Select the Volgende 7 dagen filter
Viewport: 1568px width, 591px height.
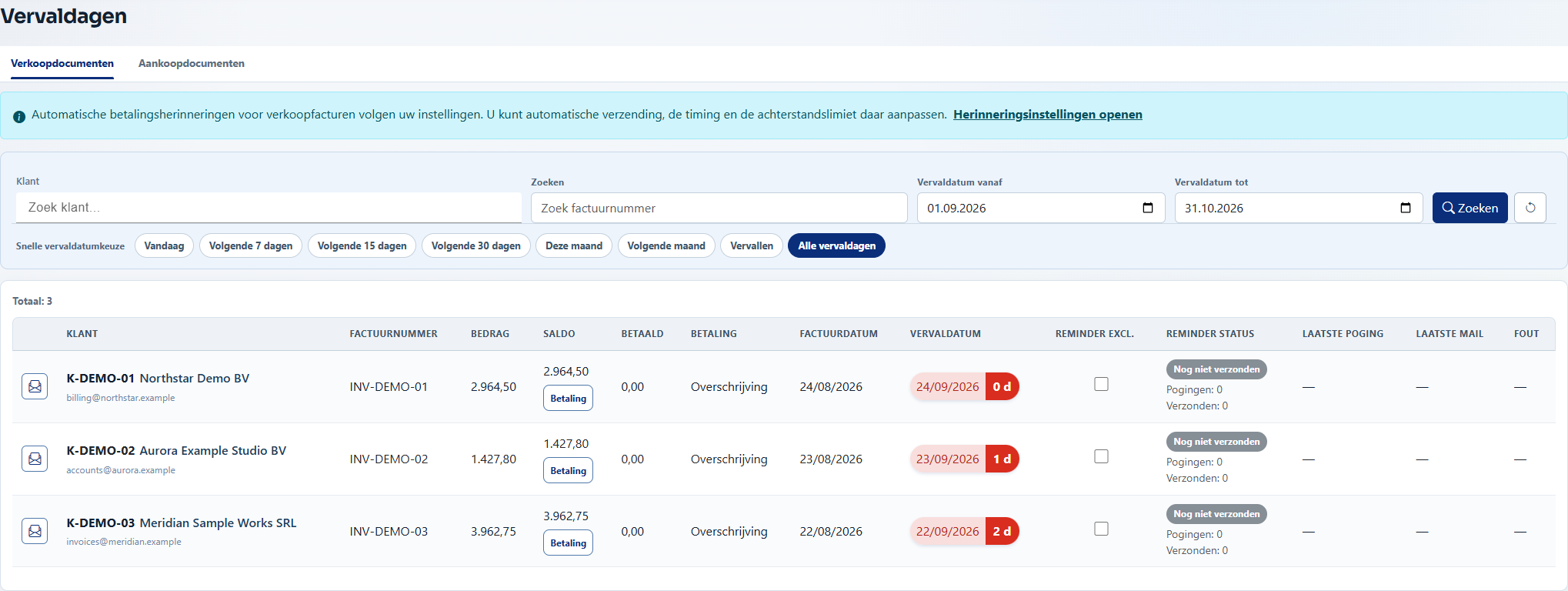[251, 245]
